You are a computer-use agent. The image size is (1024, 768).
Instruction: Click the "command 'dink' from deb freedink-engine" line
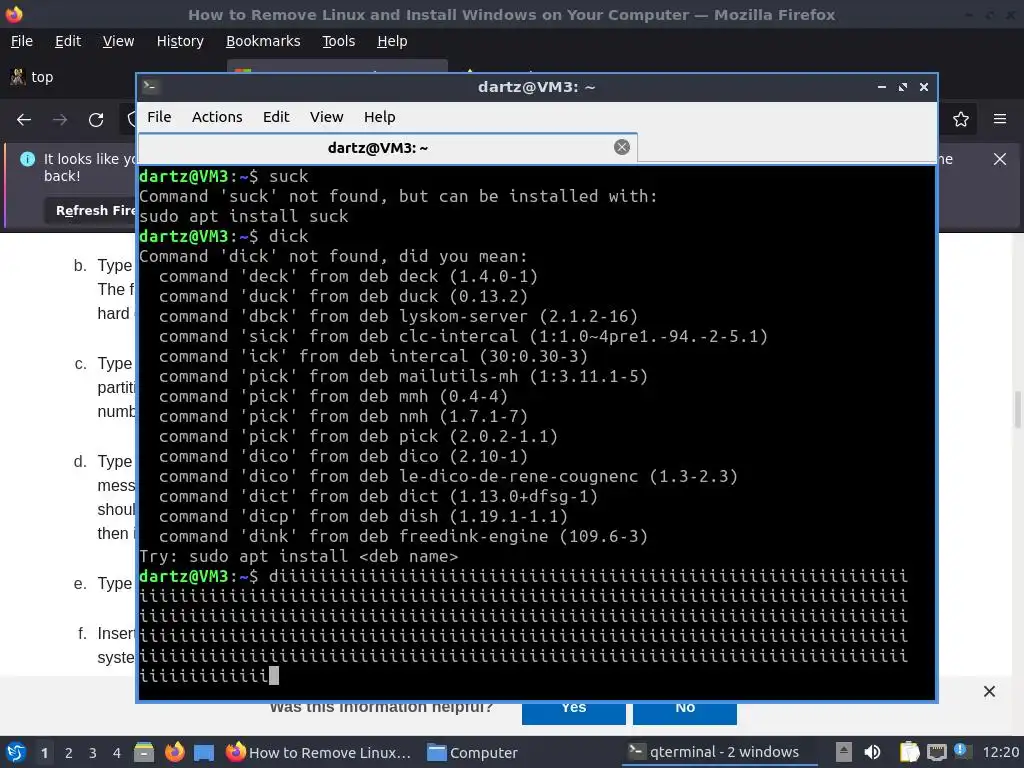[x=403, y=536]
